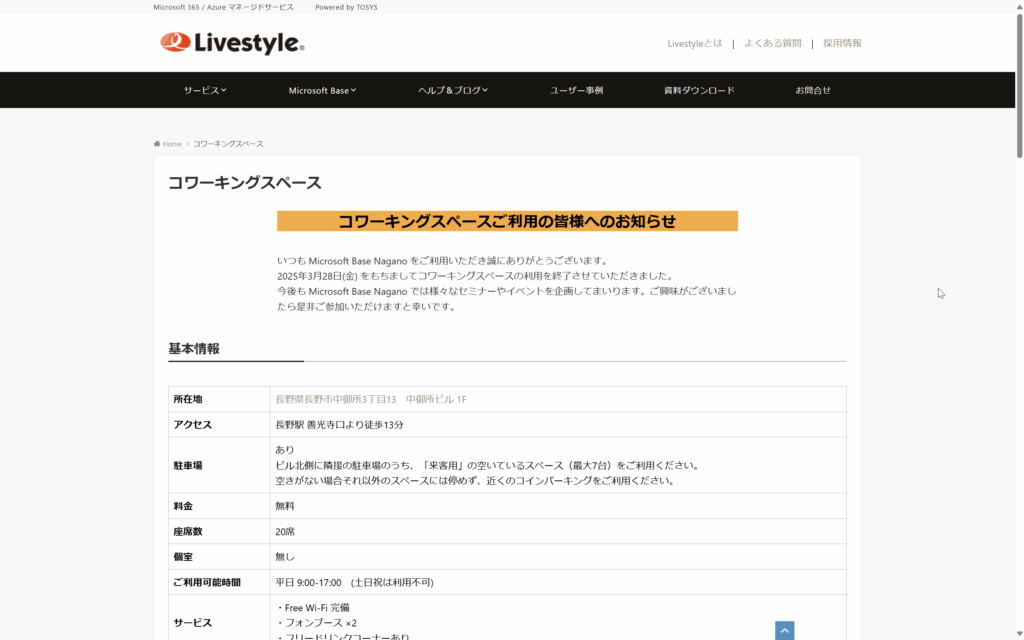
Task: Click the 個室 row label
Action: click(183, 557)
